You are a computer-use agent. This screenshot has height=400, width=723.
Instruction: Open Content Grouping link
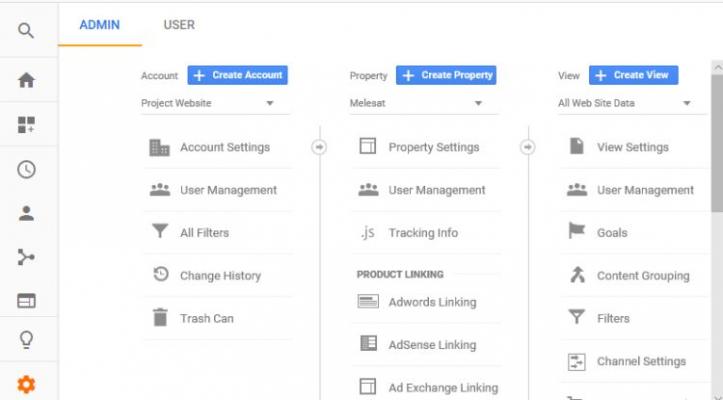[x=643, y=276]
